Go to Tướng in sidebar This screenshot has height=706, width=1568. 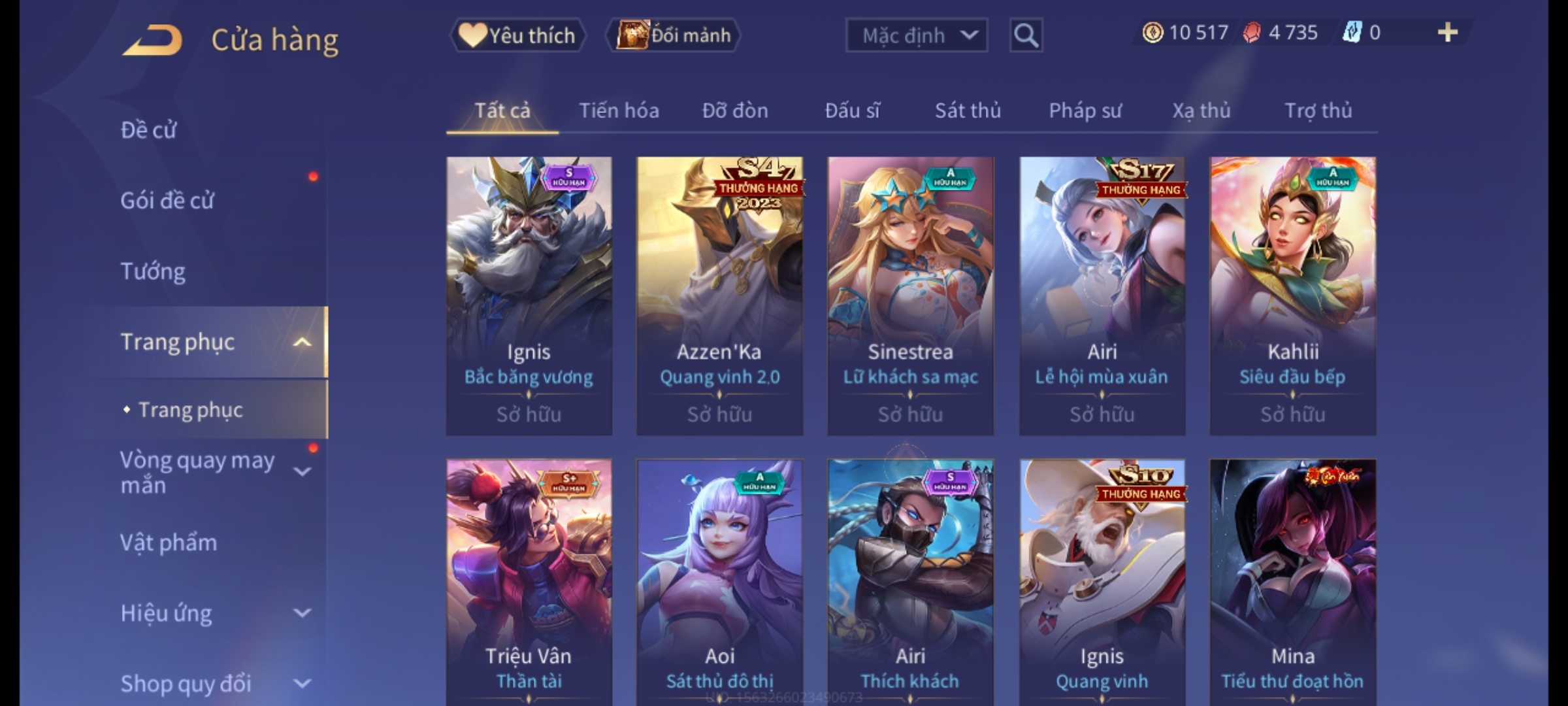coord(153,271)
